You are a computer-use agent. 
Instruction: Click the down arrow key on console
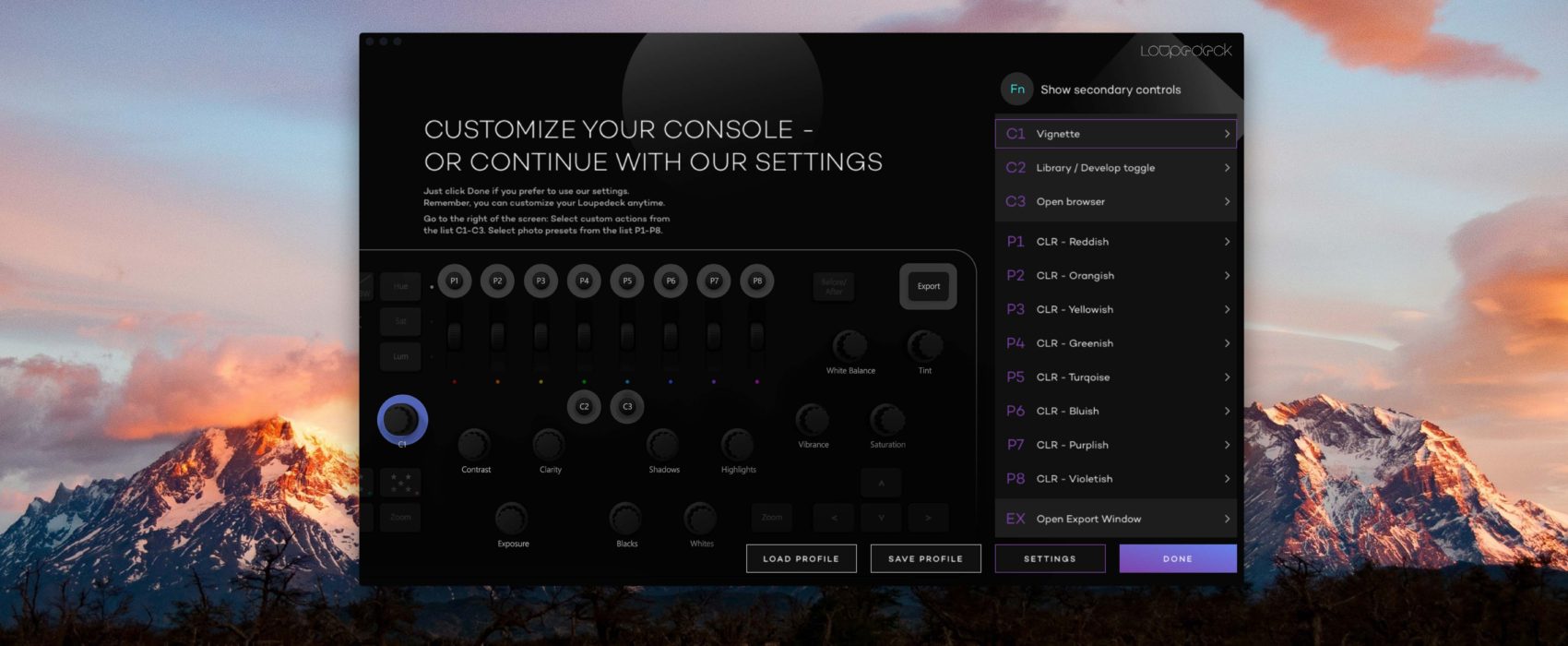tap(881, 518)
